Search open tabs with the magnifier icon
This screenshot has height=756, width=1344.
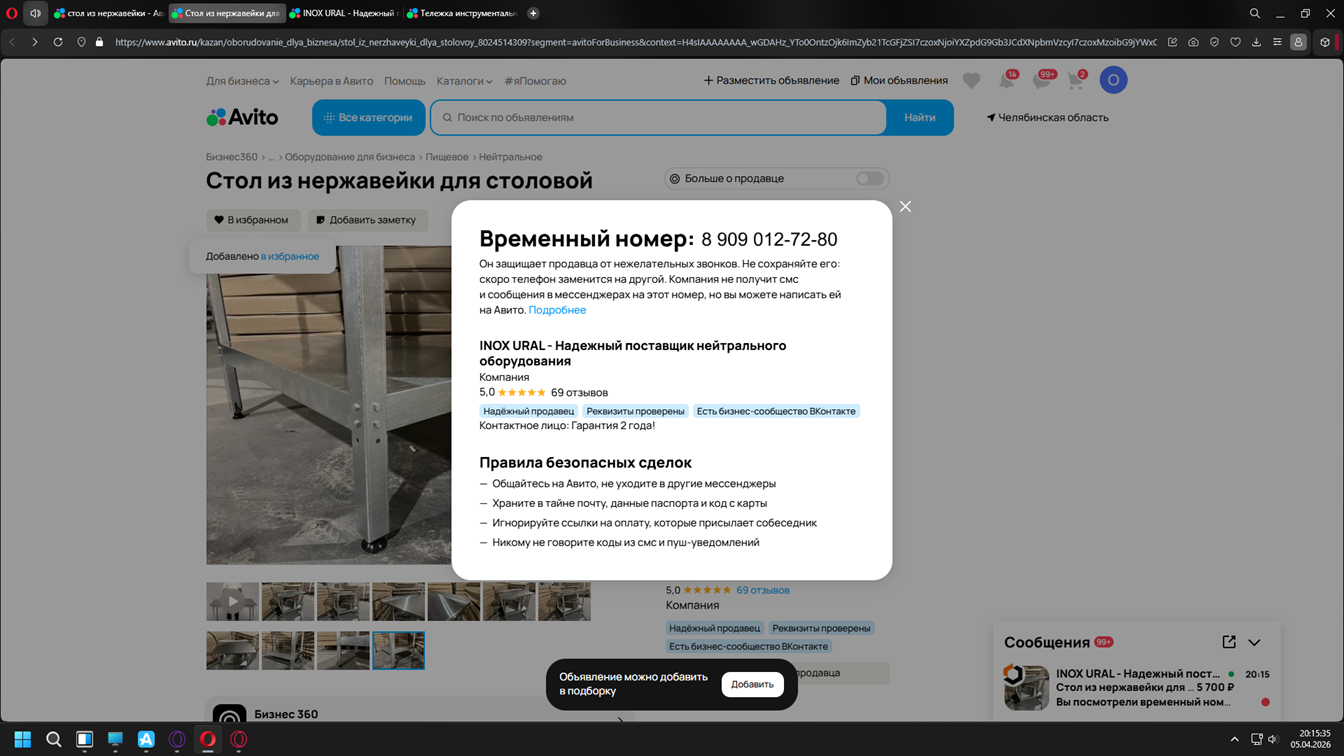coord(1254,13)
